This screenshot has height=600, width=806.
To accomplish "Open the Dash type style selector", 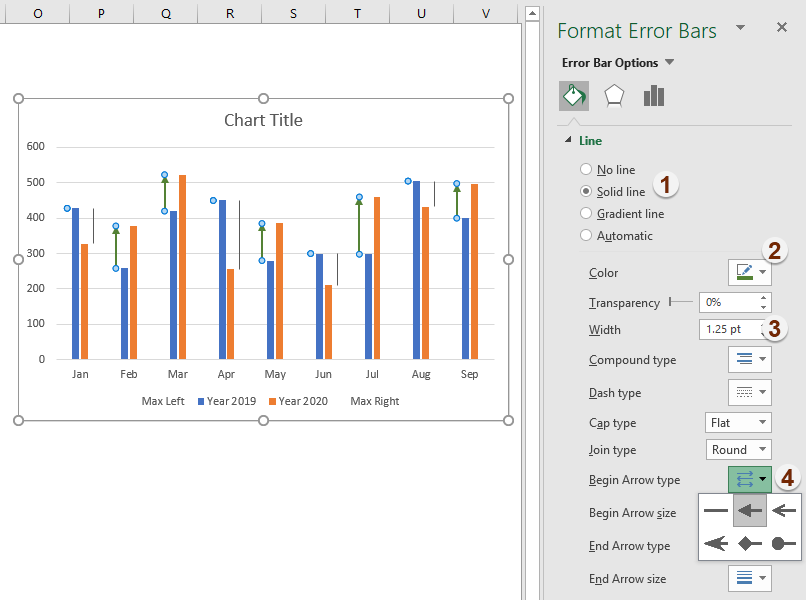I will tap(751, 392).
